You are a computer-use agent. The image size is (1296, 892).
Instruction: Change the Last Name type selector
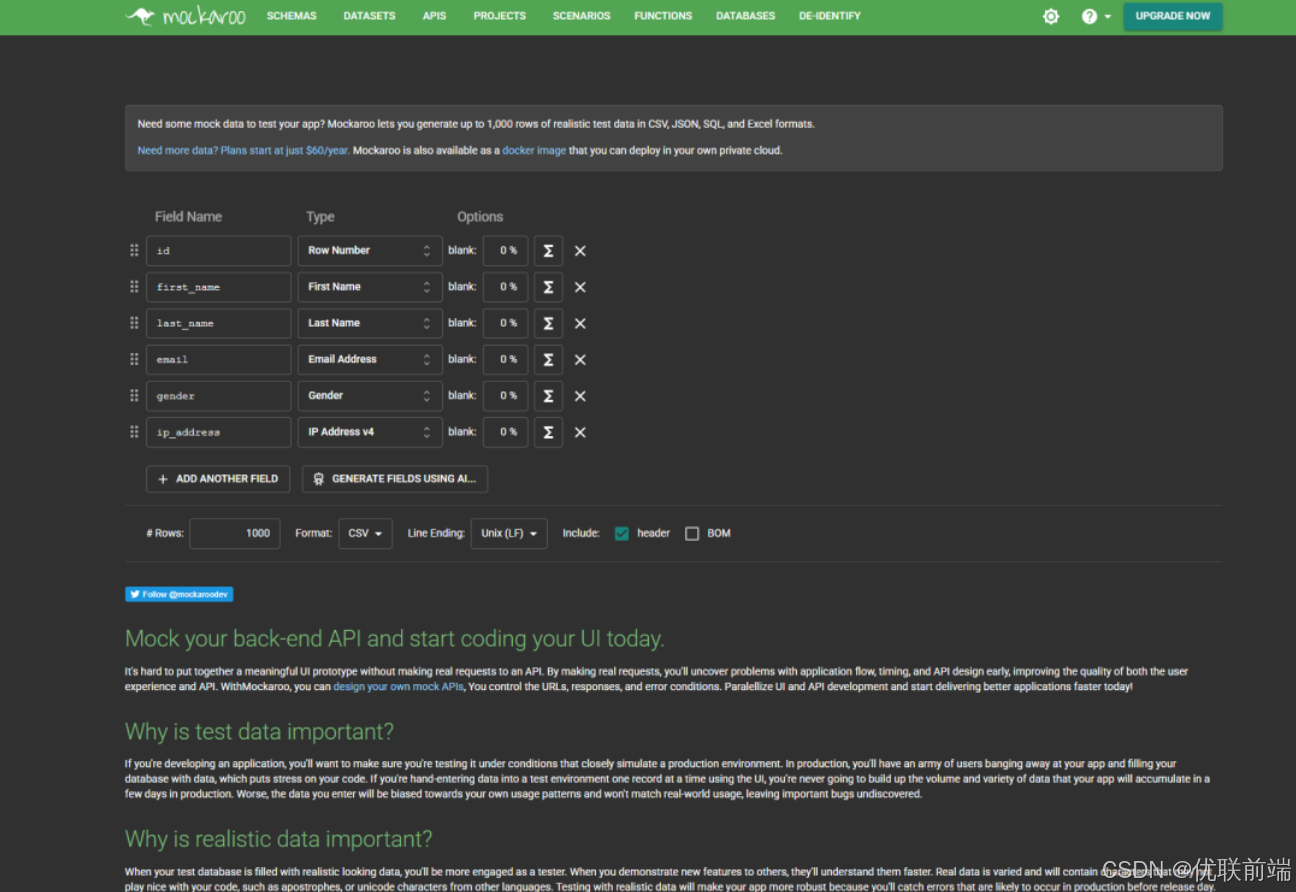click(x=370, y=323)
